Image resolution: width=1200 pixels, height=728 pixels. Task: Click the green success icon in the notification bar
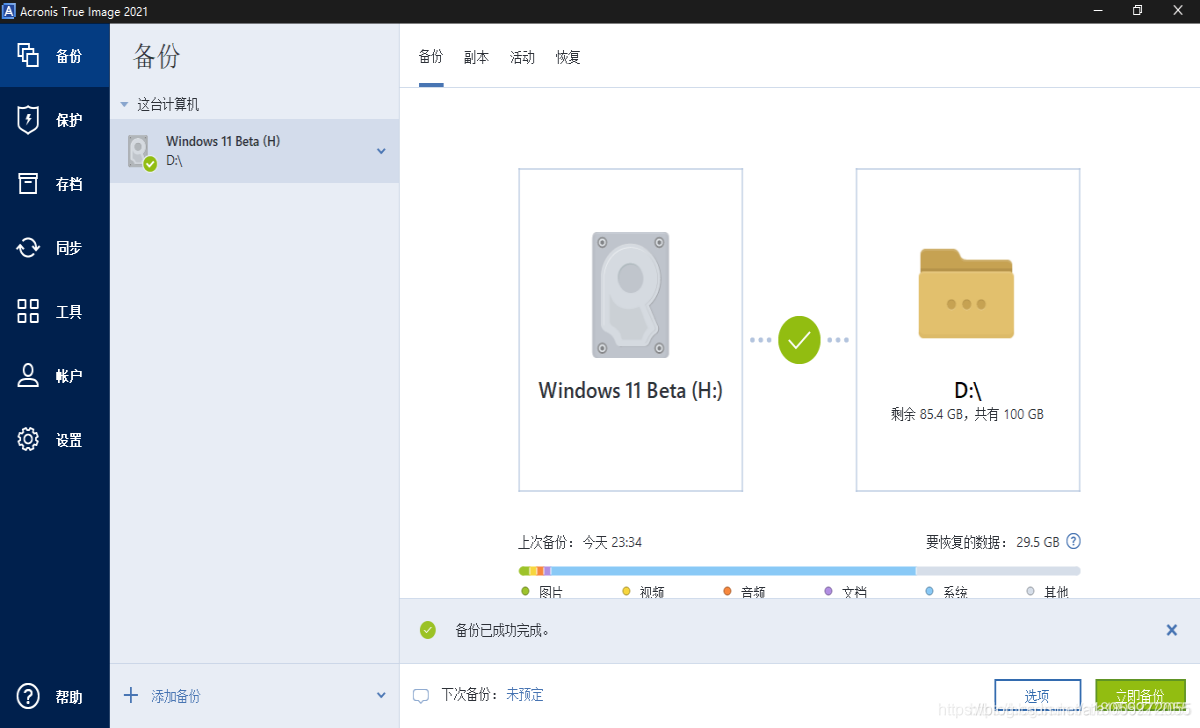tap(428, 630)
